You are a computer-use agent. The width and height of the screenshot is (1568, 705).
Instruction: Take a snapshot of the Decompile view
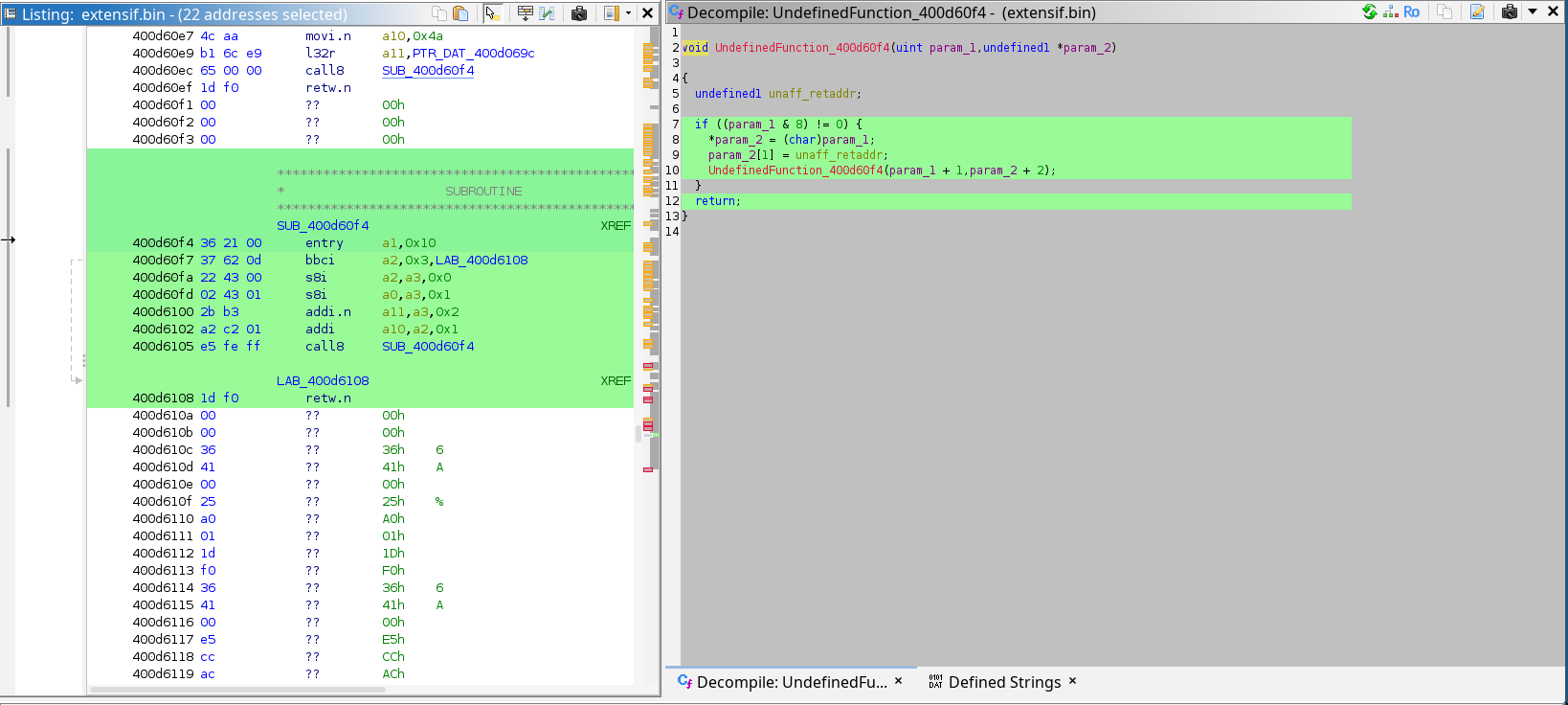1510,11
